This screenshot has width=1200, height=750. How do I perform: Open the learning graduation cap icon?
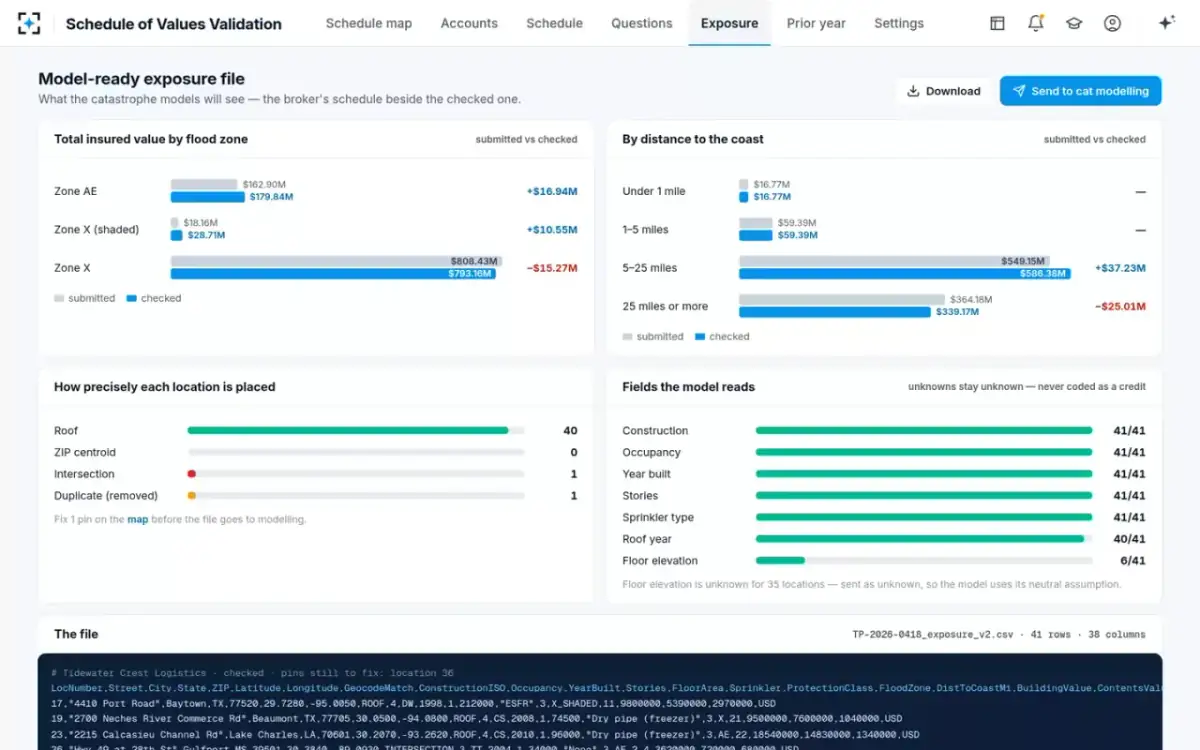click(1074, 23)
